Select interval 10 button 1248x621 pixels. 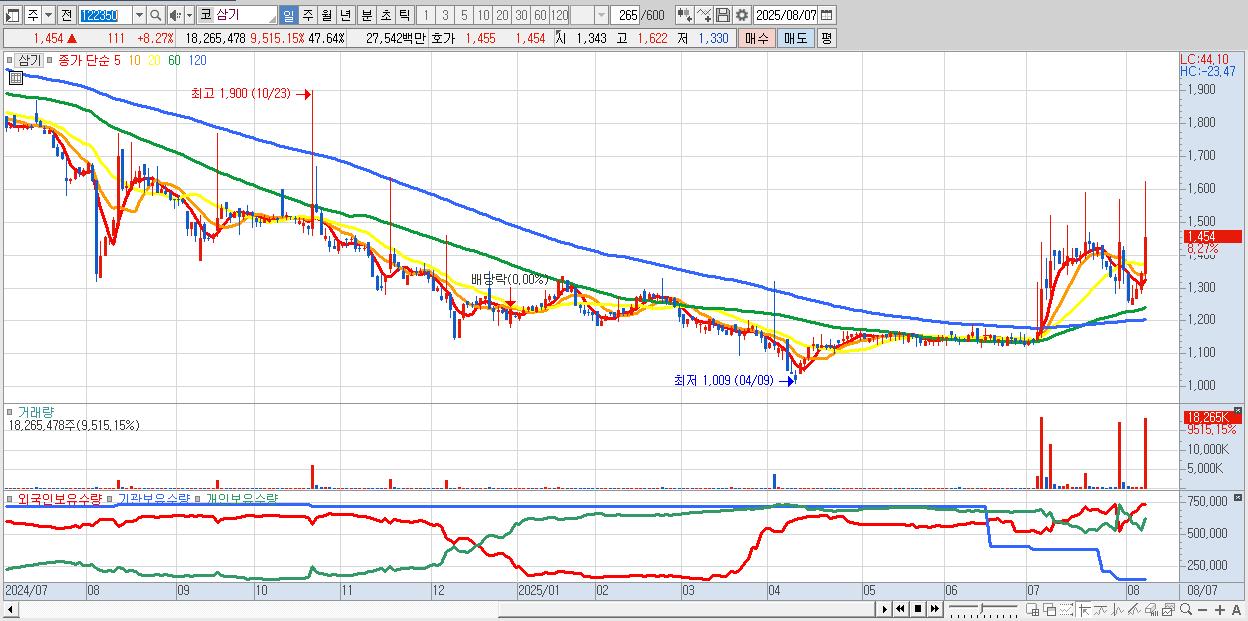coord(483,15)
